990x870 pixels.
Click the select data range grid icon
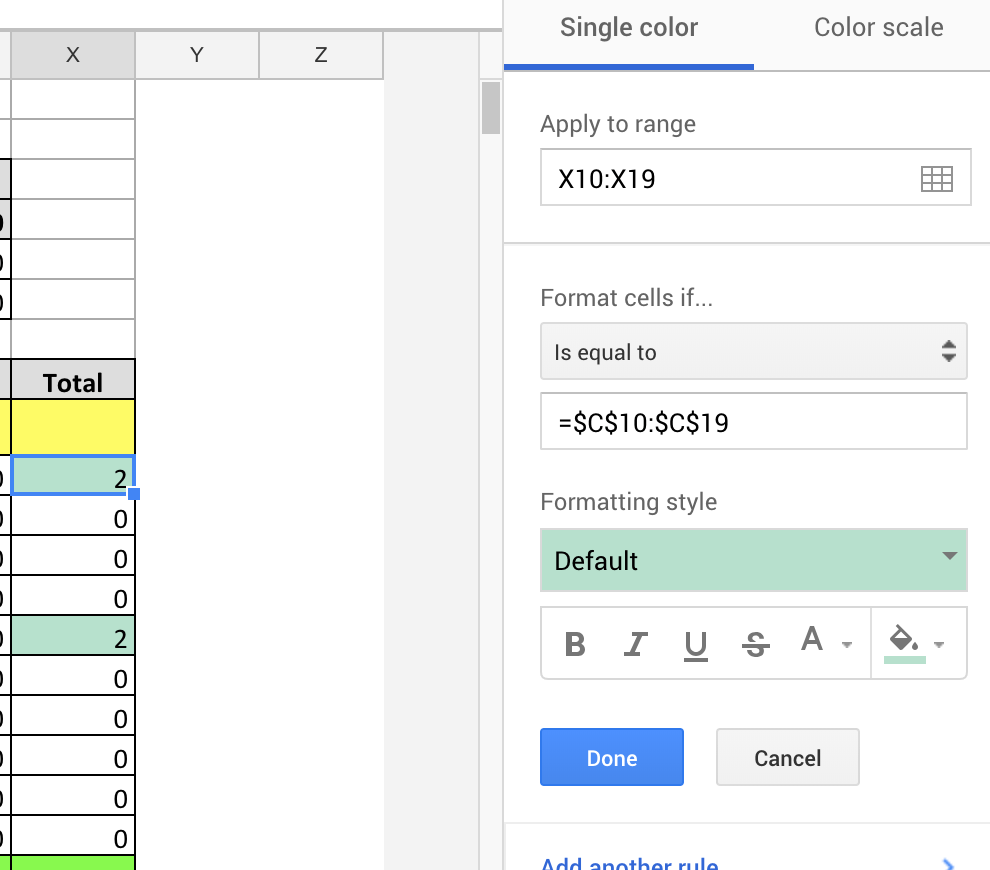coord(936,179)
